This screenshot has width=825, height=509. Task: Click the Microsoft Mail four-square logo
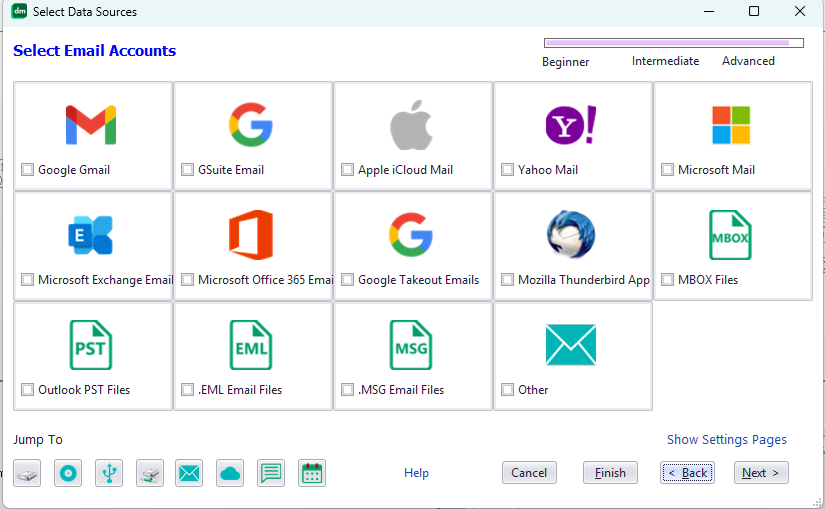[731, 125]
